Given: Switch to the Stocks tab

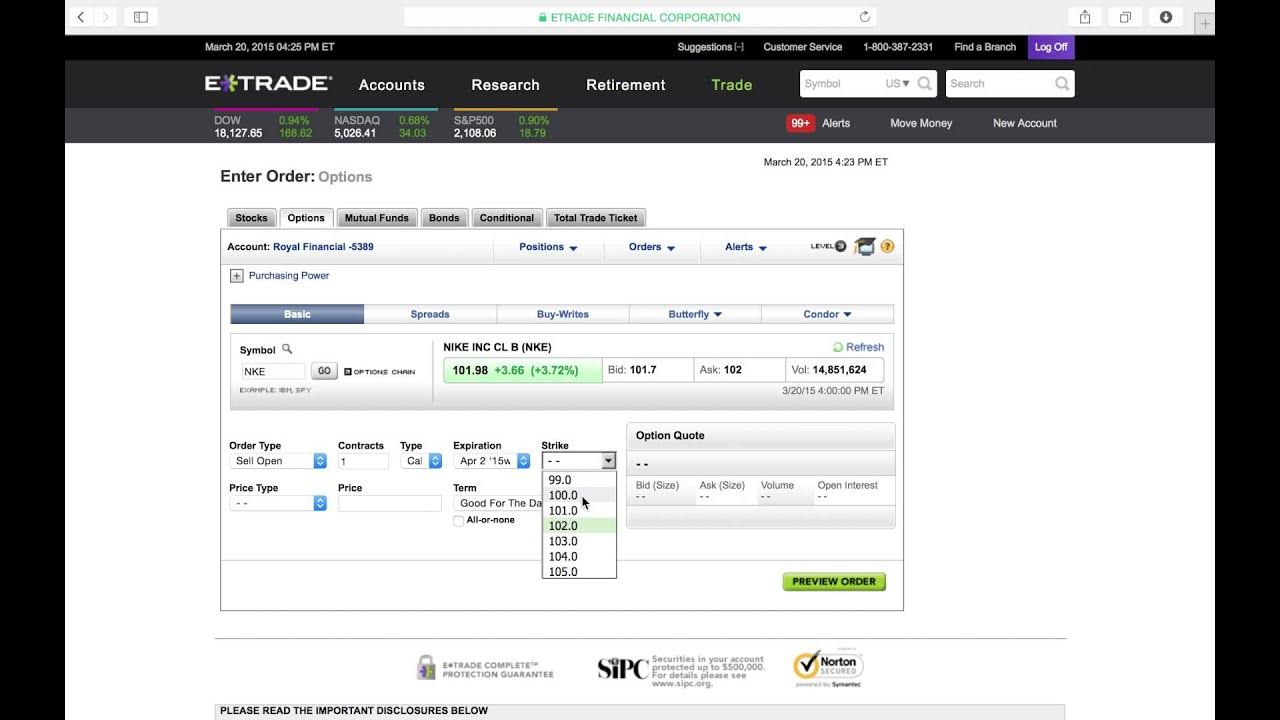Looking at the screenshot, I should pos(251,218).
